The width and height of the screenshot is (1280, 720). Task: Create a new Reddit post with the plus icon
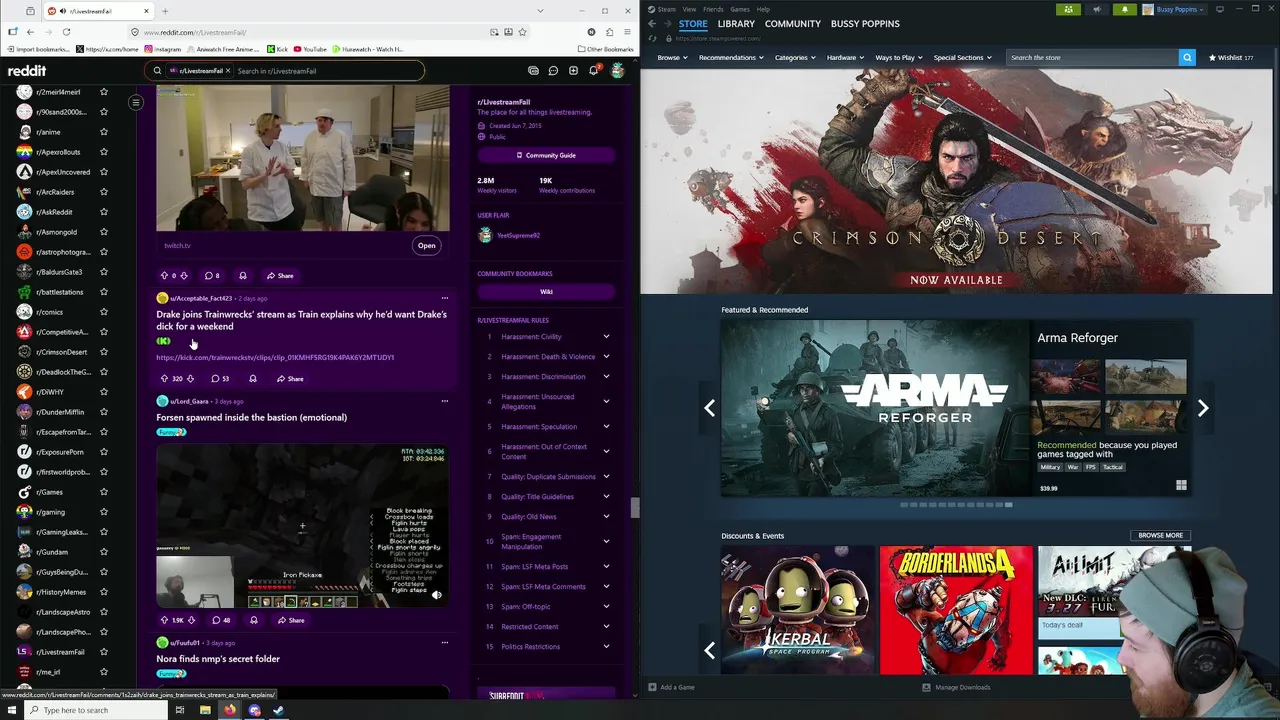click(573, 71)
